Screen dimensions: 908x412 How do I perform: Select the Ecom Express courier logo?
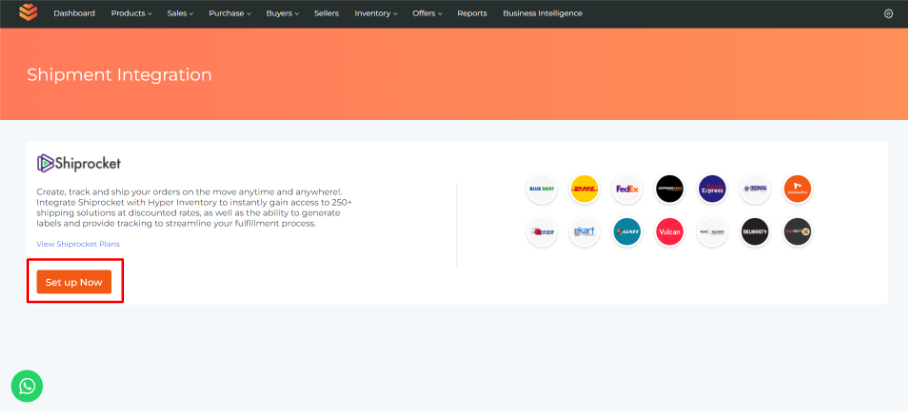712,189
